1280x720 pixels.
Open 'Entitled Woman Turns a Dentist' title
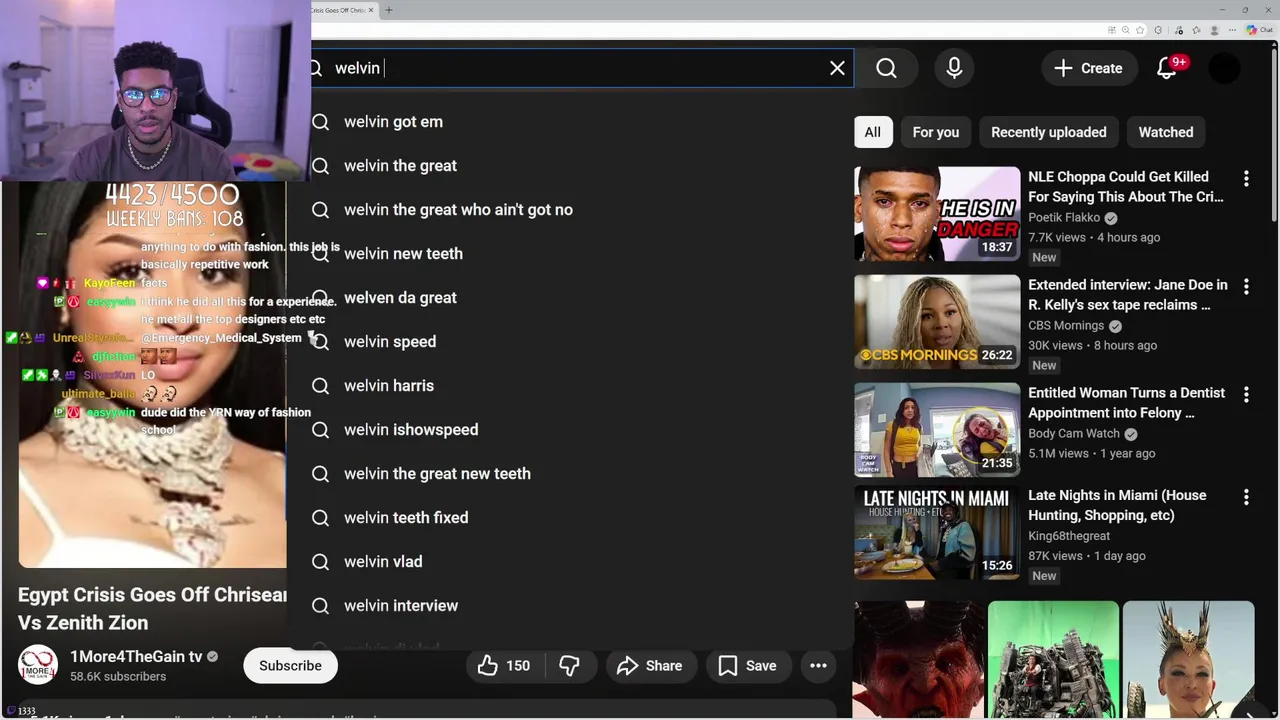coord(1126,403)
